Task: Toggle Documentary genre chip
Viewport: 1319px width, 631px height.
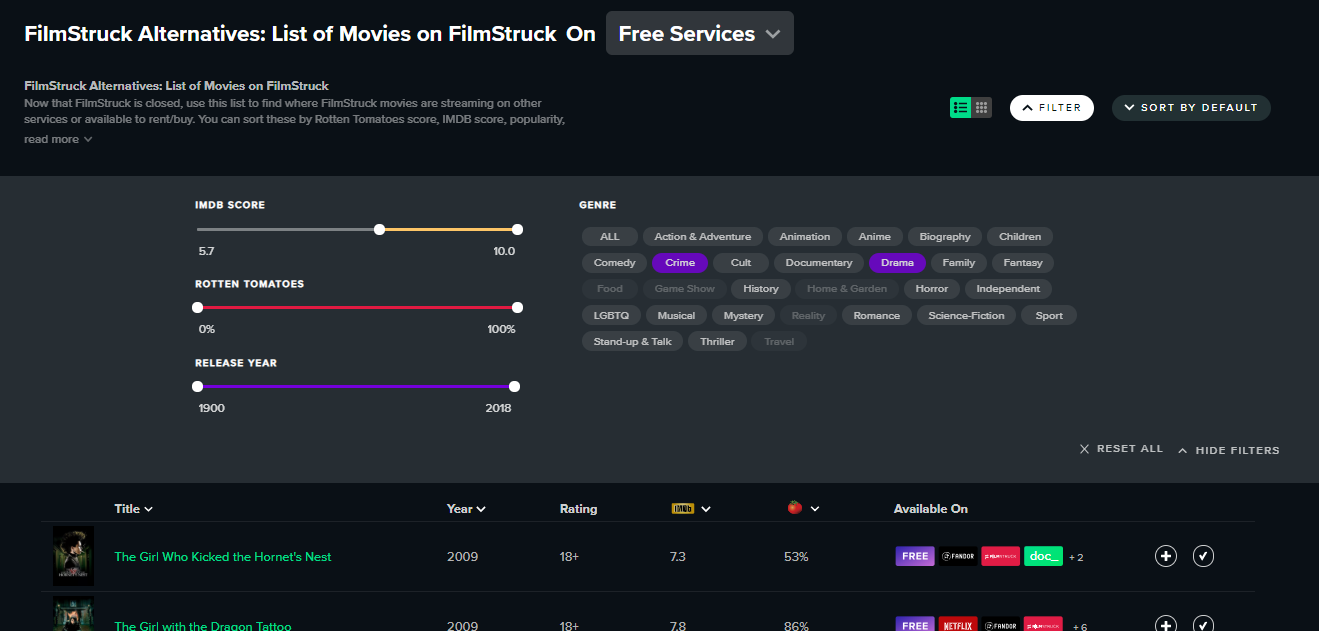Action: point(819,263)
